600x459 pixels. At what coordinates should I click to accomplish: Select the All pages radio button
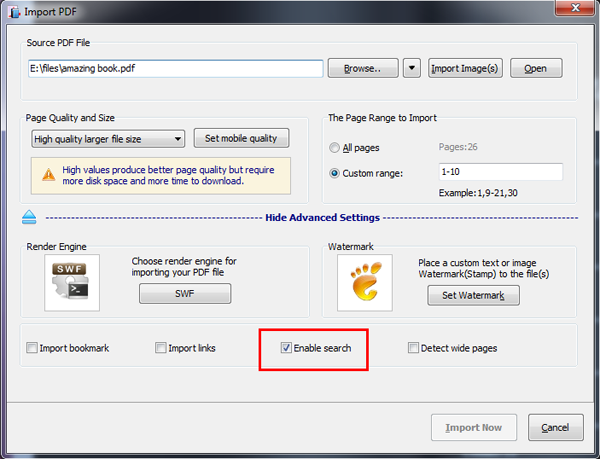click(x=334, y=148)
